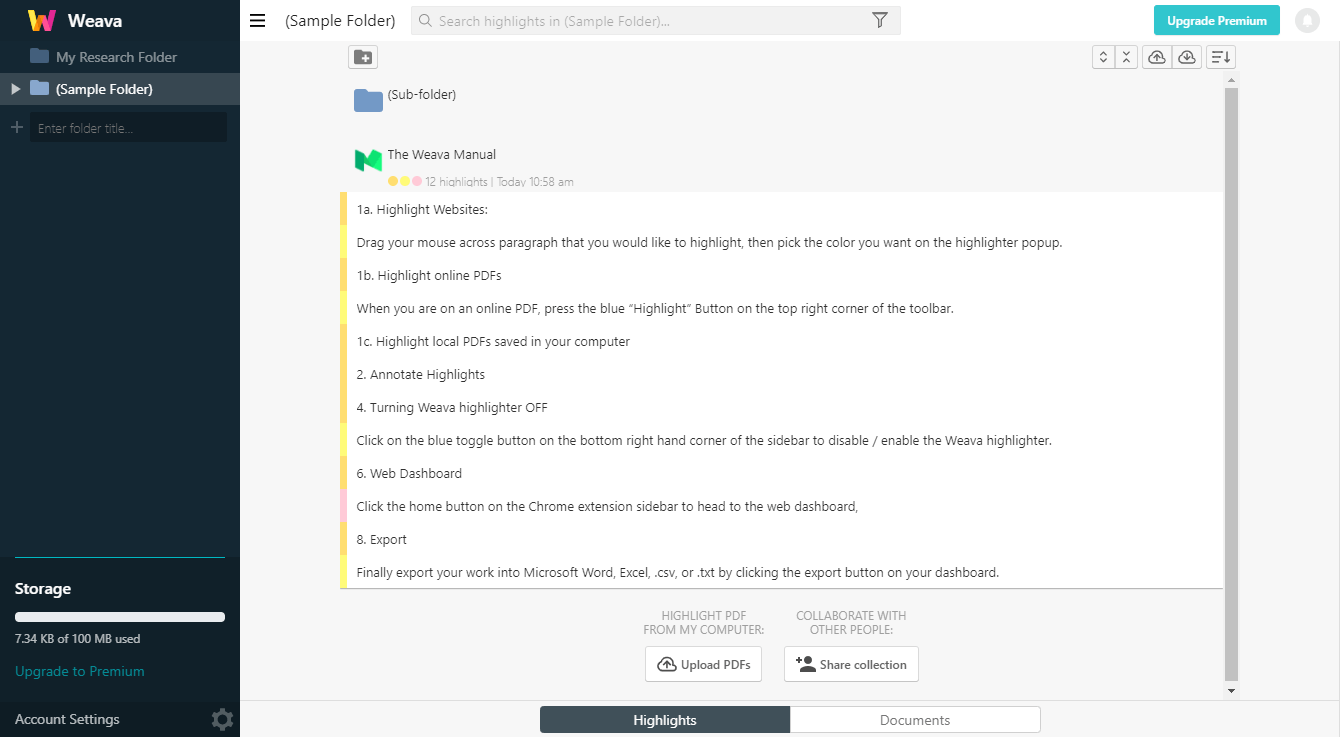
Task: Open the sort order icon
Action: [1221, 57]
